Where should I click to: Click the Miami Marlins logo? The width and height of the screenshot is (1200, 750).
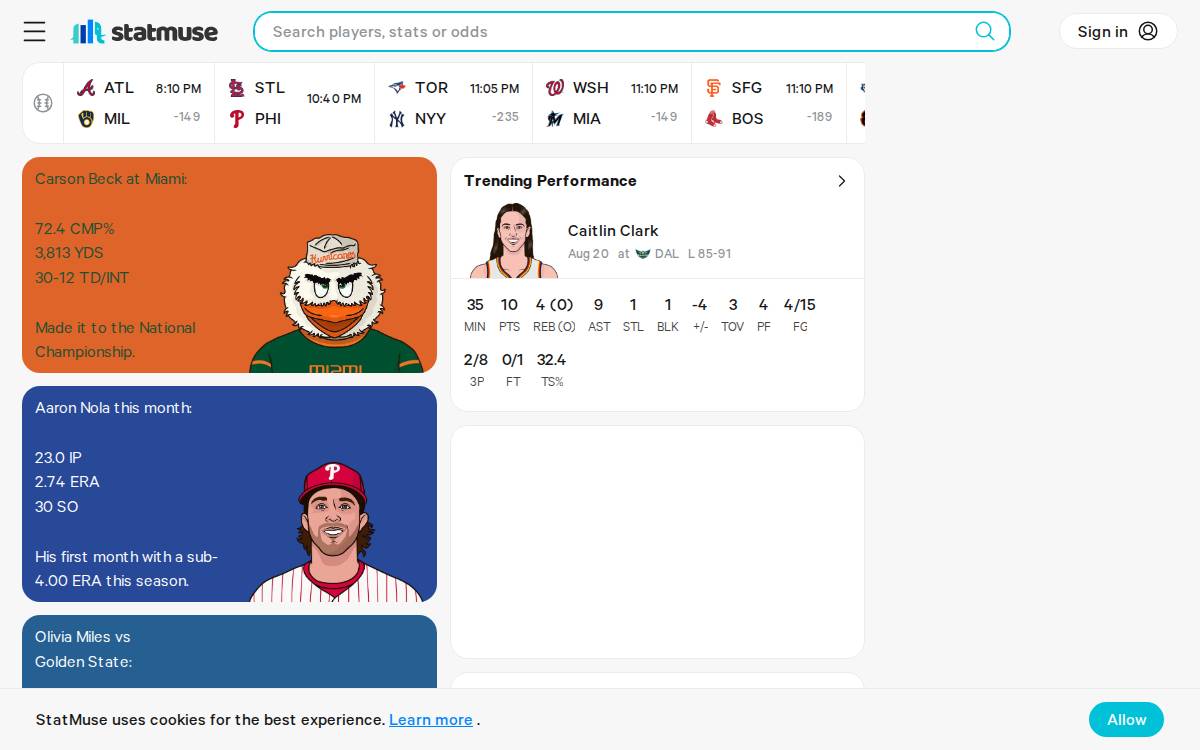[555, 119]
